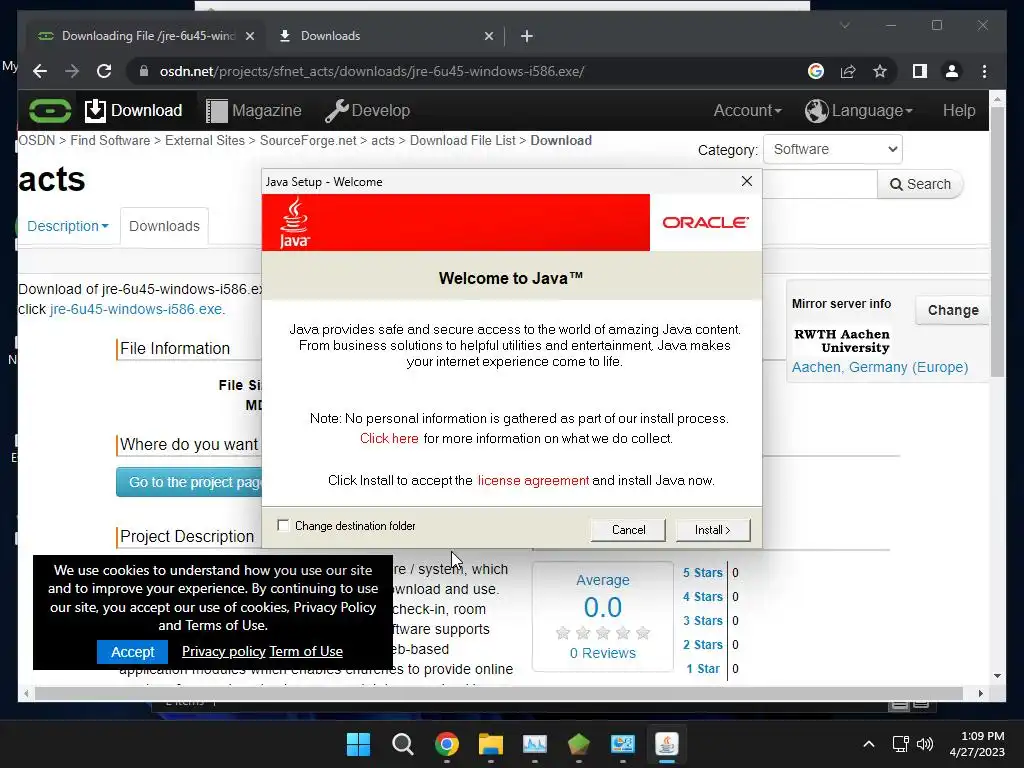Open the Chrome profile icon

tap(952, 71)
